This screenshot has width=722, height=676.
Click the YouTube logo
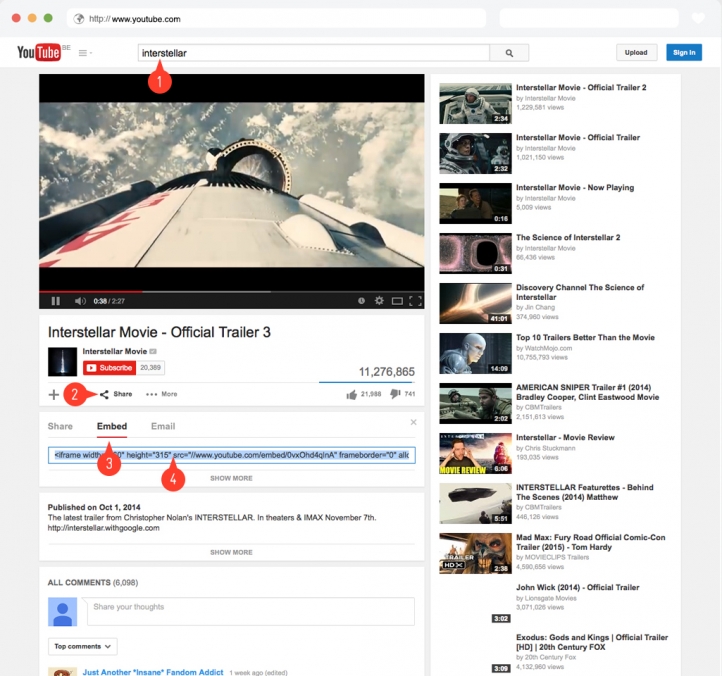39,52
